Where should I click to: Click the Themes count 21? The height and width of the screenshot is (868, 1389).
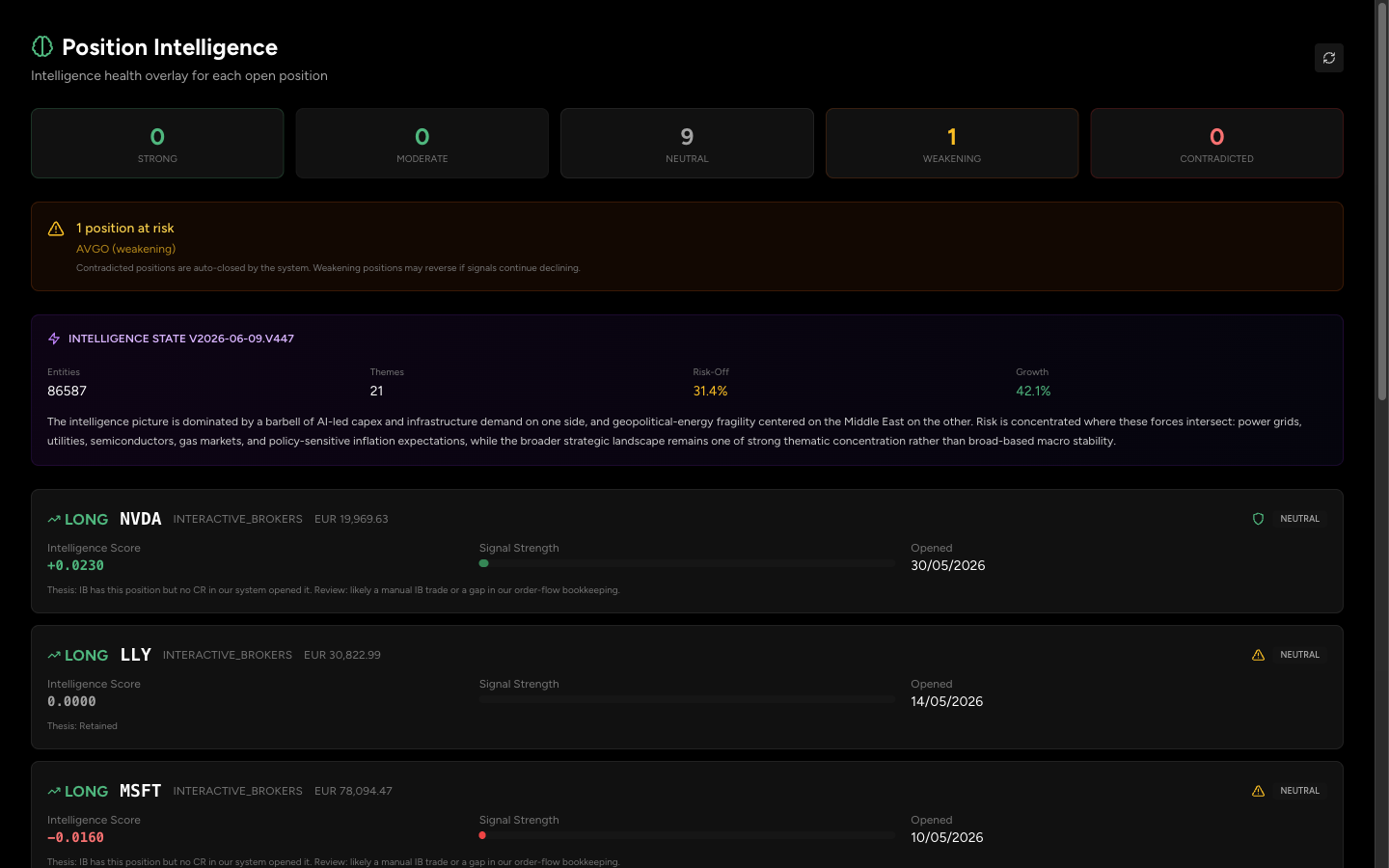click(376, 391)
